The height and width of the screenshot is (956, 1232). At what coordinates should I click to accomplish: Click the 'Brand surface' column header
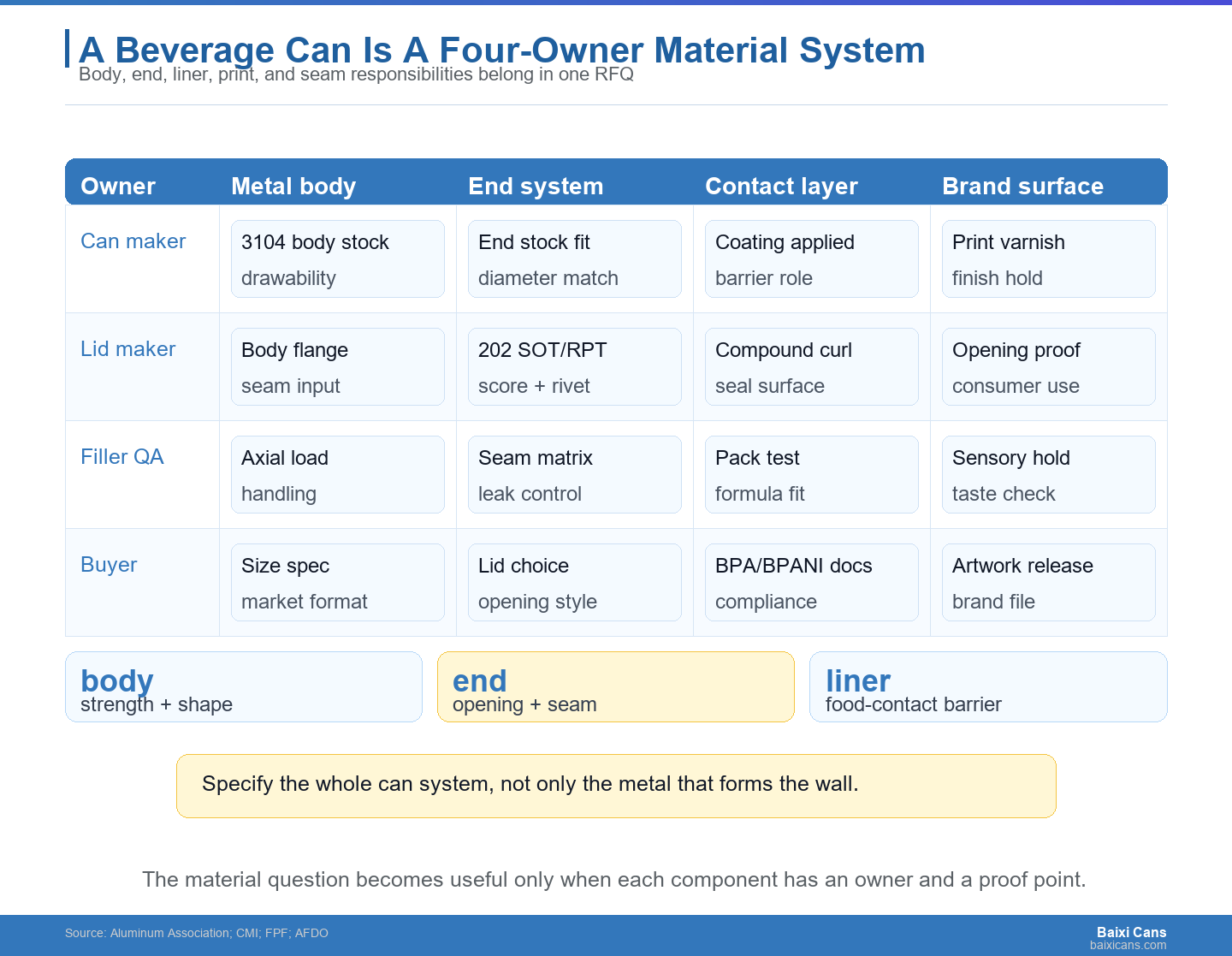click(x=1022, y=187)
